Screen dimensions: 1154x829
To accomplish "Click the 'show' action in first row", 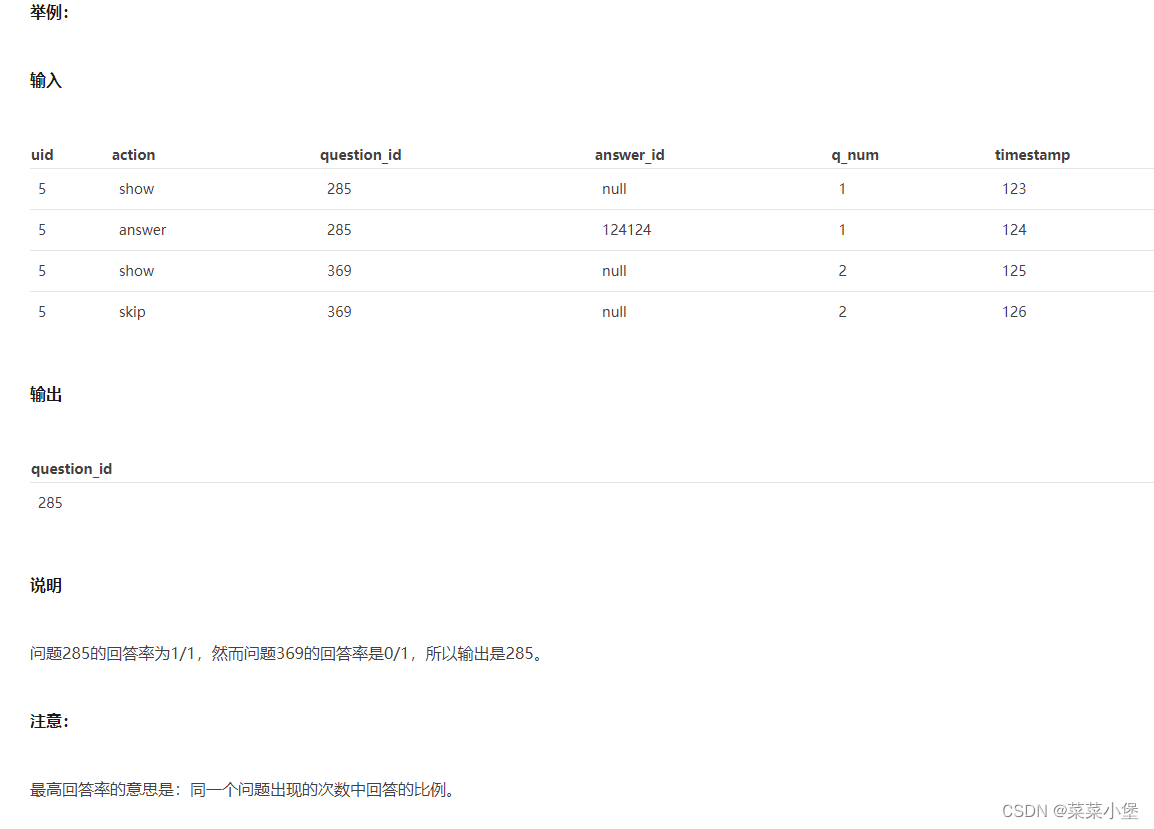I will [x=136, y=188].
